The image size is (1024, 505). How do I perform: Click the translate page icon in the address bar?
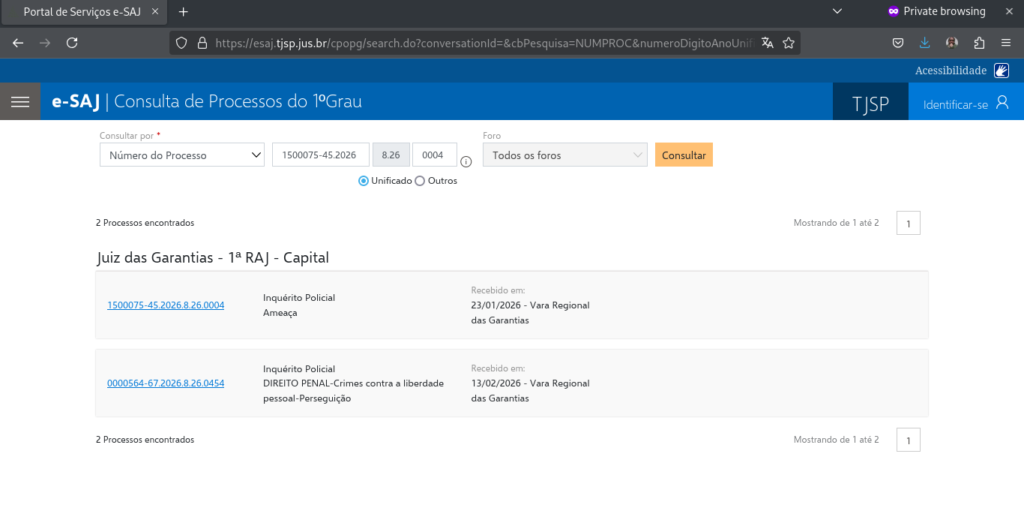pyautogui.click(x=767, y=43)
